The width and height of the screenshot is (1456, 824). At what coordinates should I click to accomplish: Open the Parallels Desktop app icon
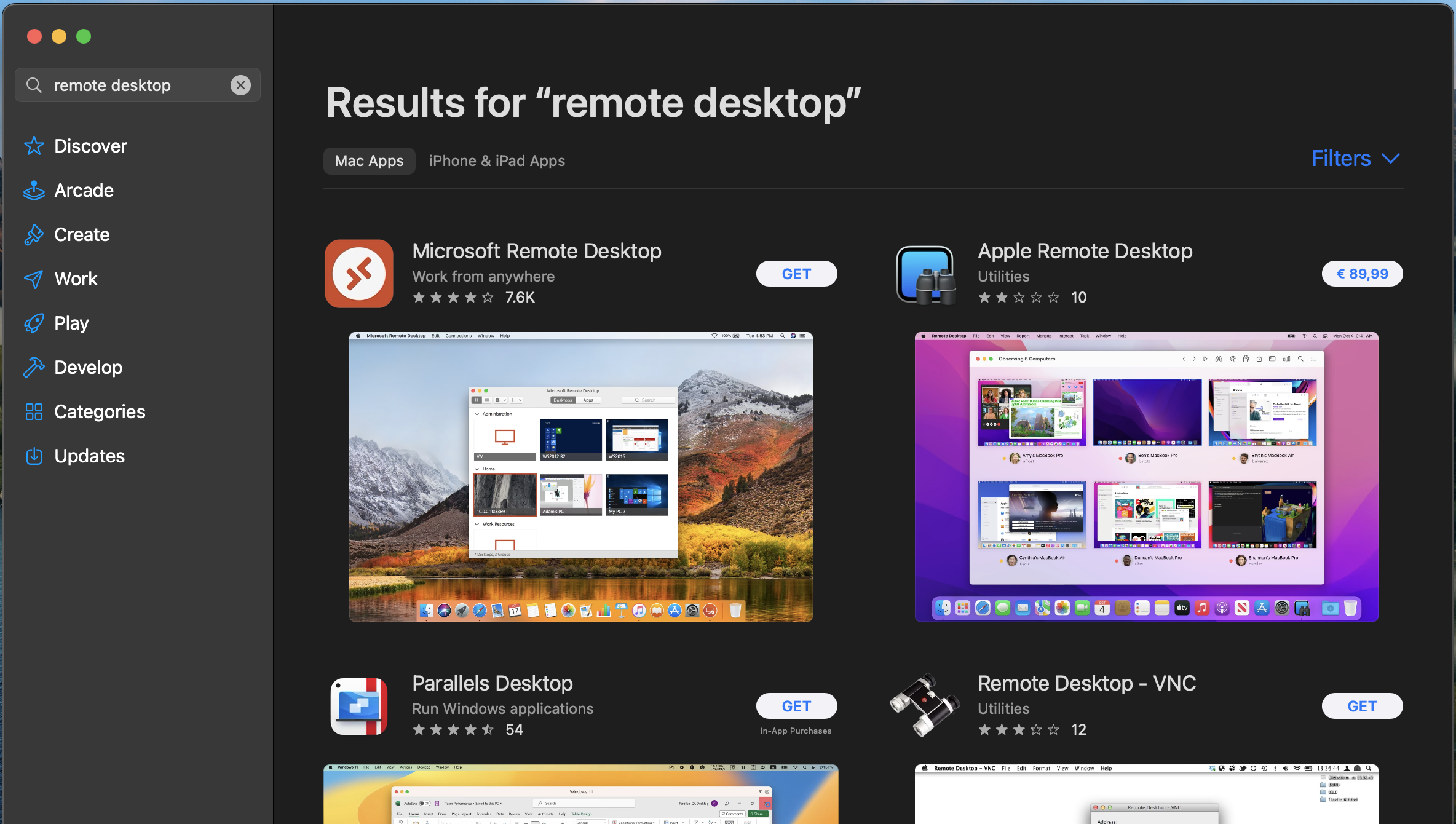(x=358, y=705)
